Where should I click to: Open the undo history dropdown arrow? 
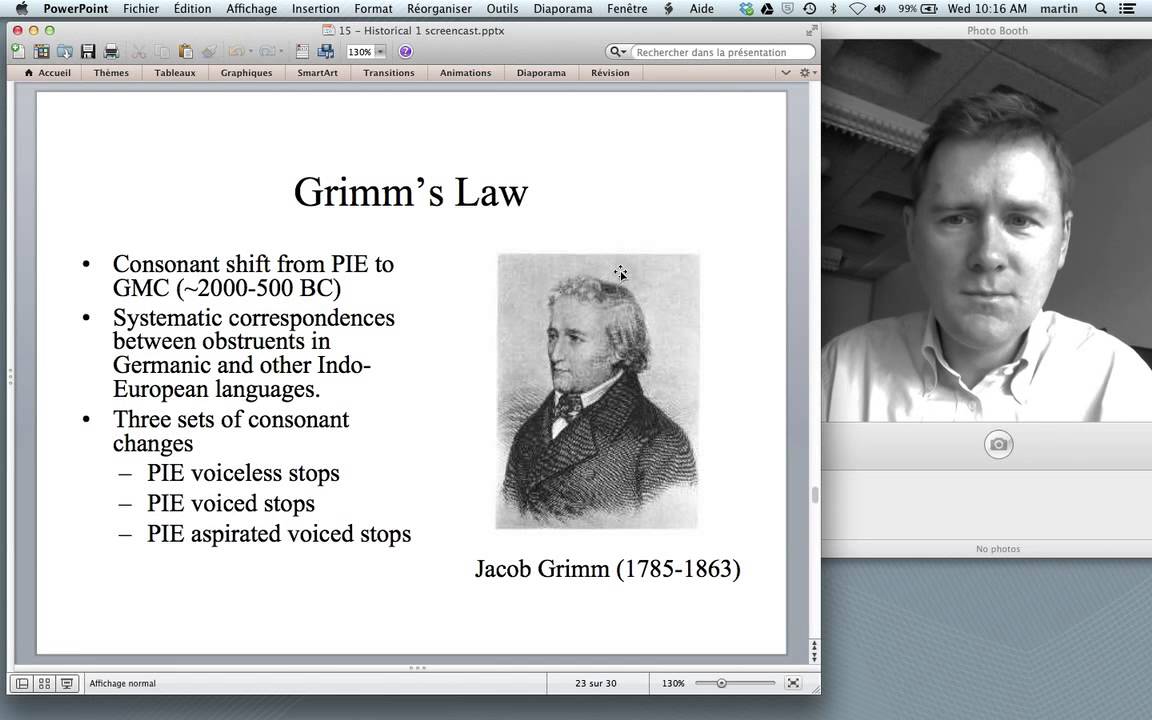tap(251, 51)
